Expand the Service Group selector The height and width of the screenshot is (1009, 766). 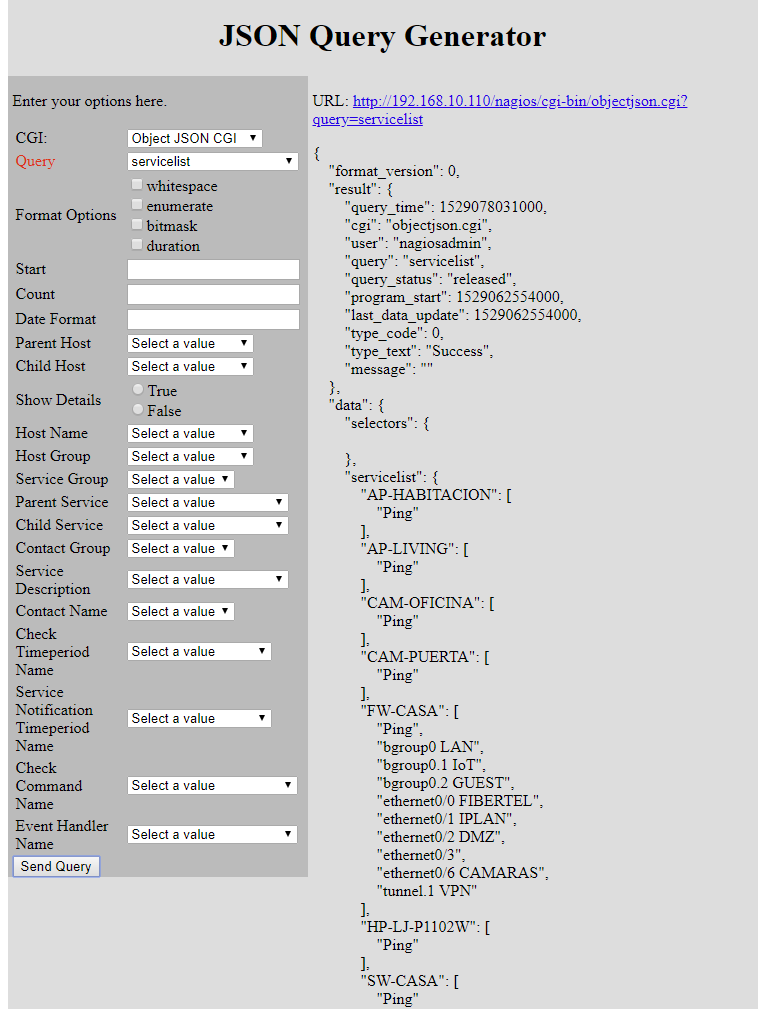point(180,480)
